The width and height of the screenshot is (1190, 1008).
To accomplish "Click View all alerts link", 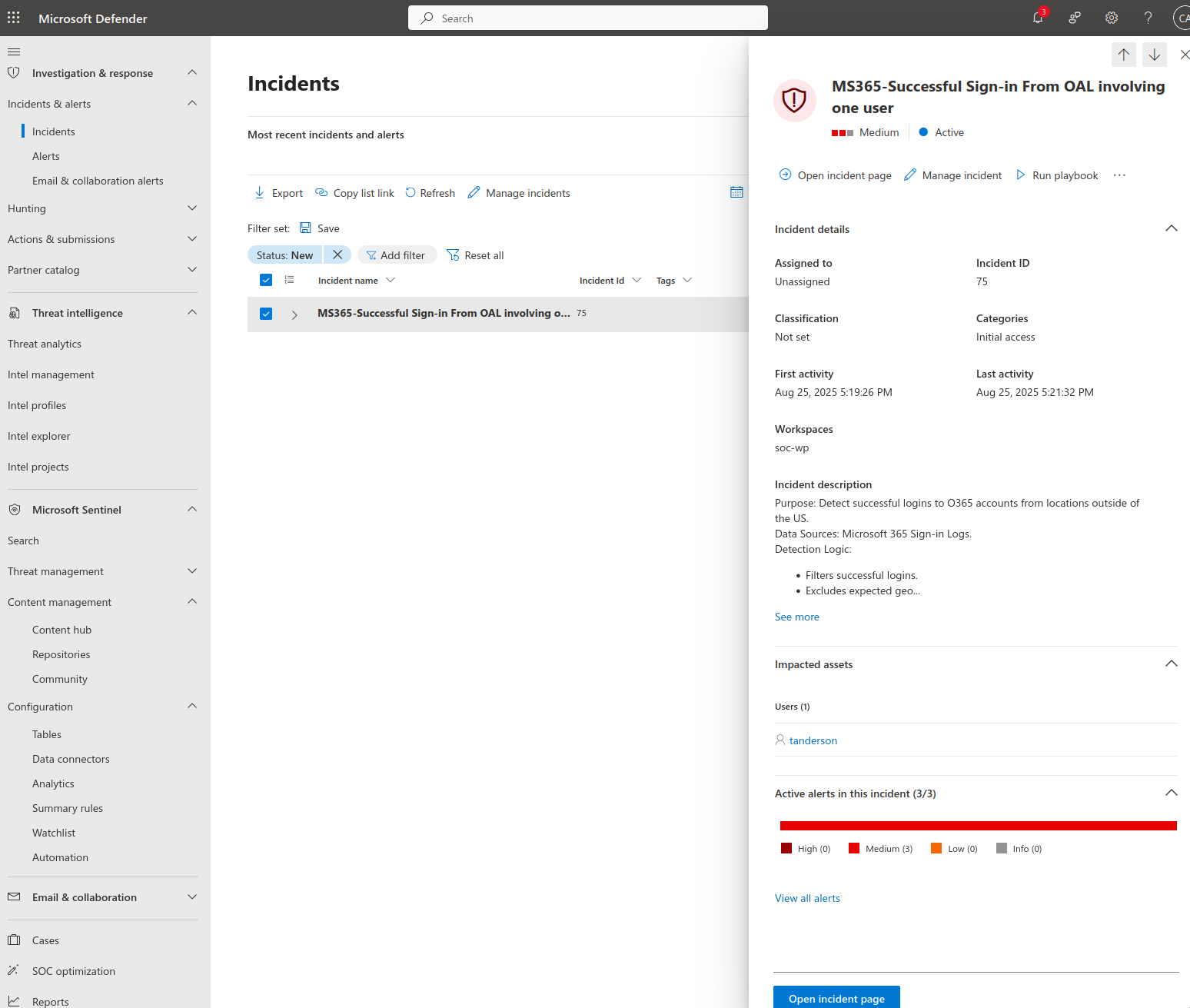I will click(x=807, y=898).
